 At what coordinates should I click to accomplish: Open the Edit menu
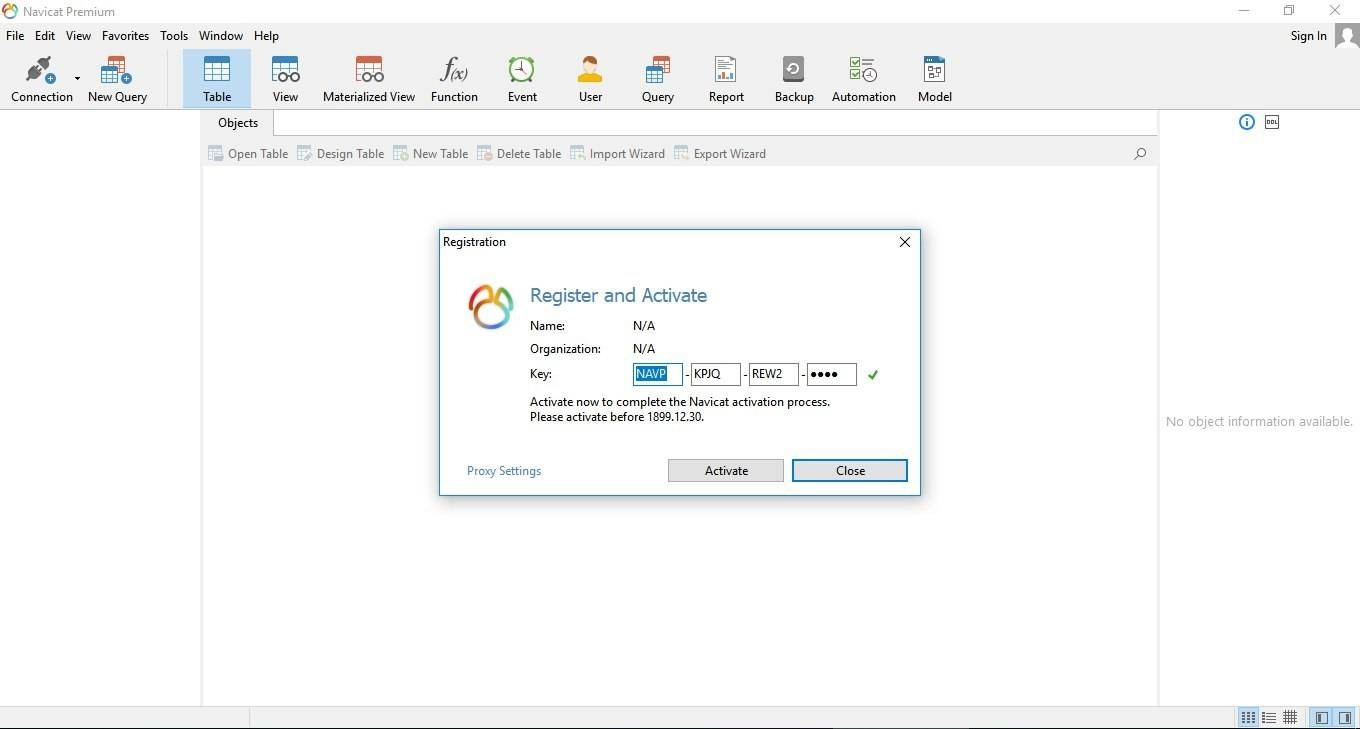[45, 36]
